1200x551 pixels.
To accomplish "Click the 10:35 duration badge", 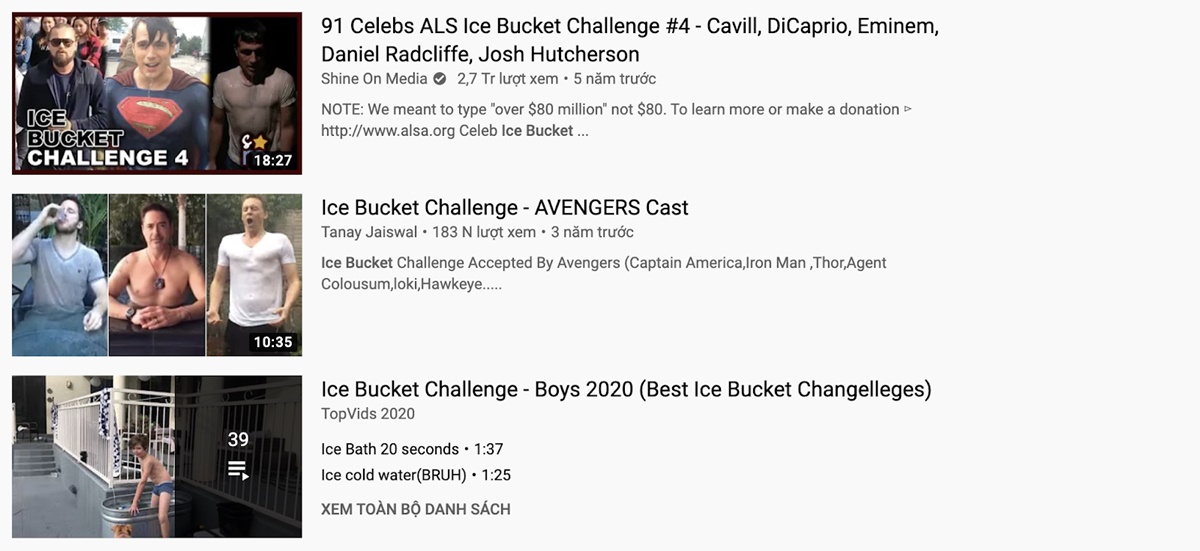I will (273, 342).
